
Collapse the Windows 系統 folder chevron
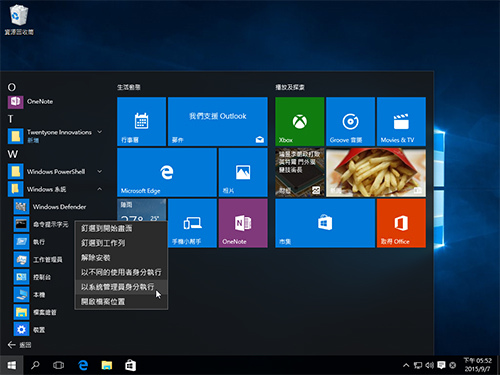click(x=100, y=189)
